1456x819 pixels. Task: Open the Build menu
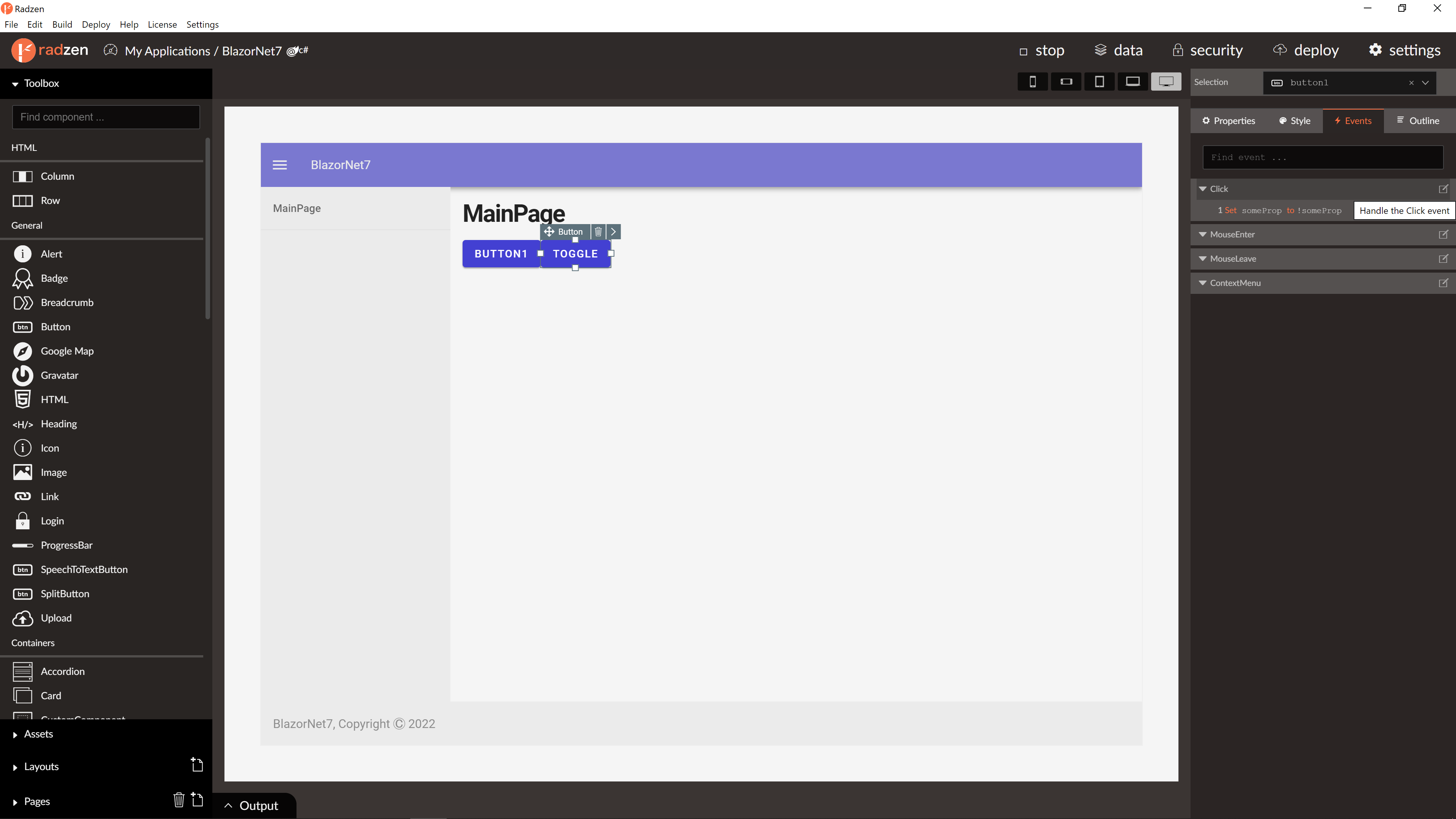coord(62,24)
